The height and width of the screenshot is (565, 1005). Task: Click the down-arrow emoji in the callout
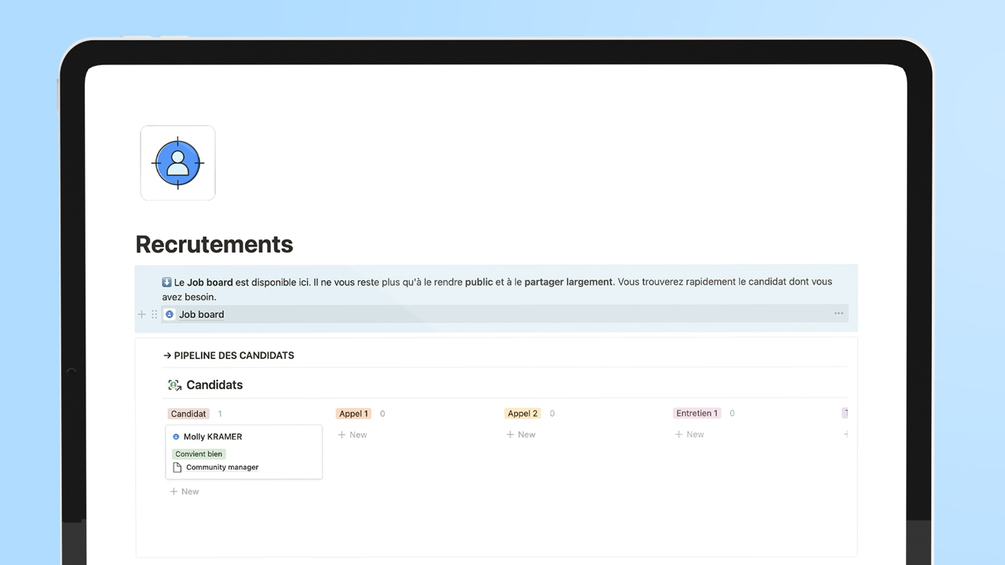tap(167, 282)
